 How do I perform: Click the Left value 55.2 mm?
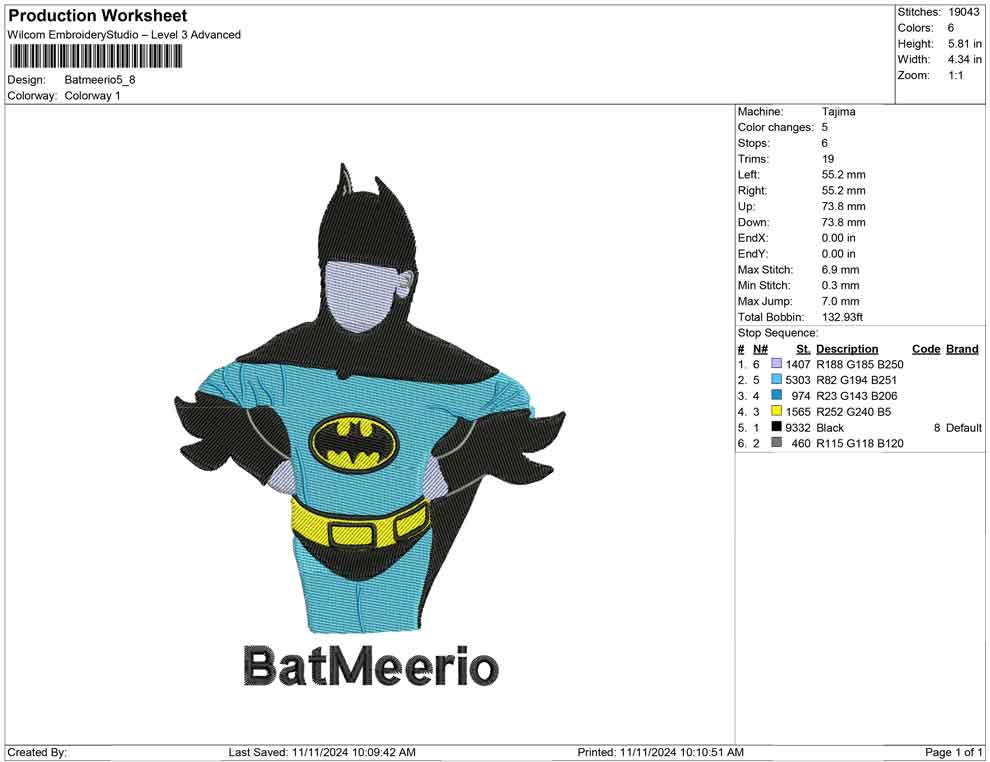(844, 174)
